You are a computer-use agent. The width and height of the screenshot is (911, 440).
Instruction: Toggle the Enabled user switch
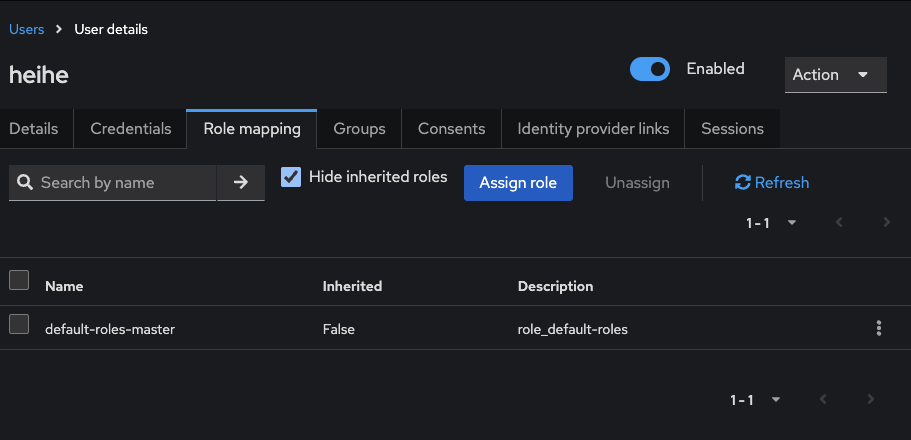point(650,69)
